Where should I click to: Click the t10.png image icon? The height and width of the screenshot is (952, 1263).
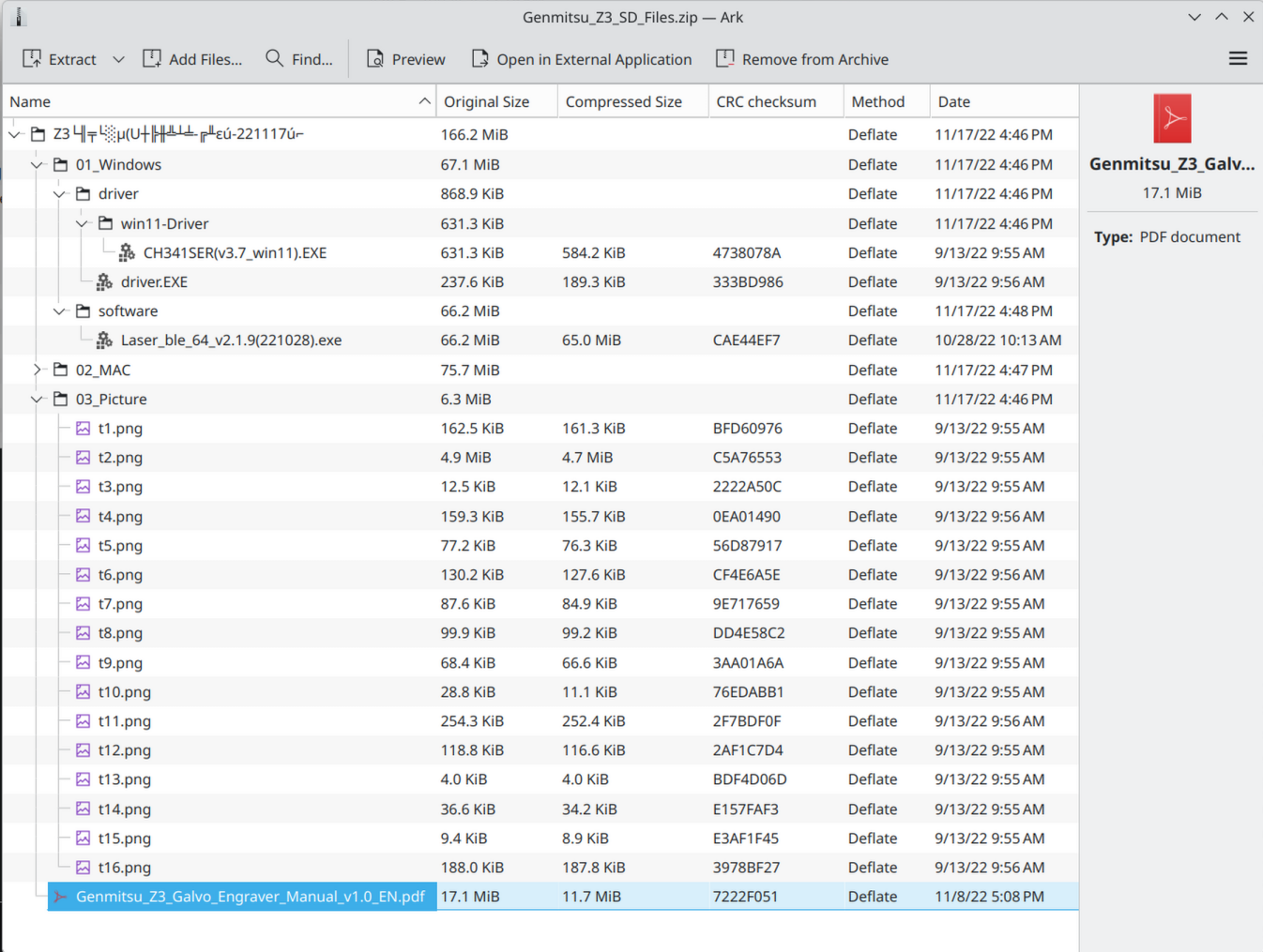click(x=83, y=691)
